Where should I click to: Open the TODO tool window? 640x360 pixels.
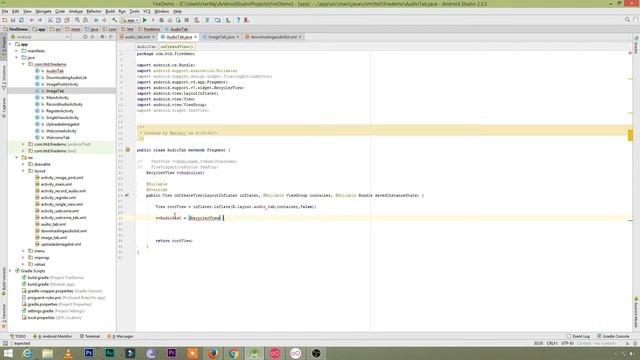tap(18, 336)
